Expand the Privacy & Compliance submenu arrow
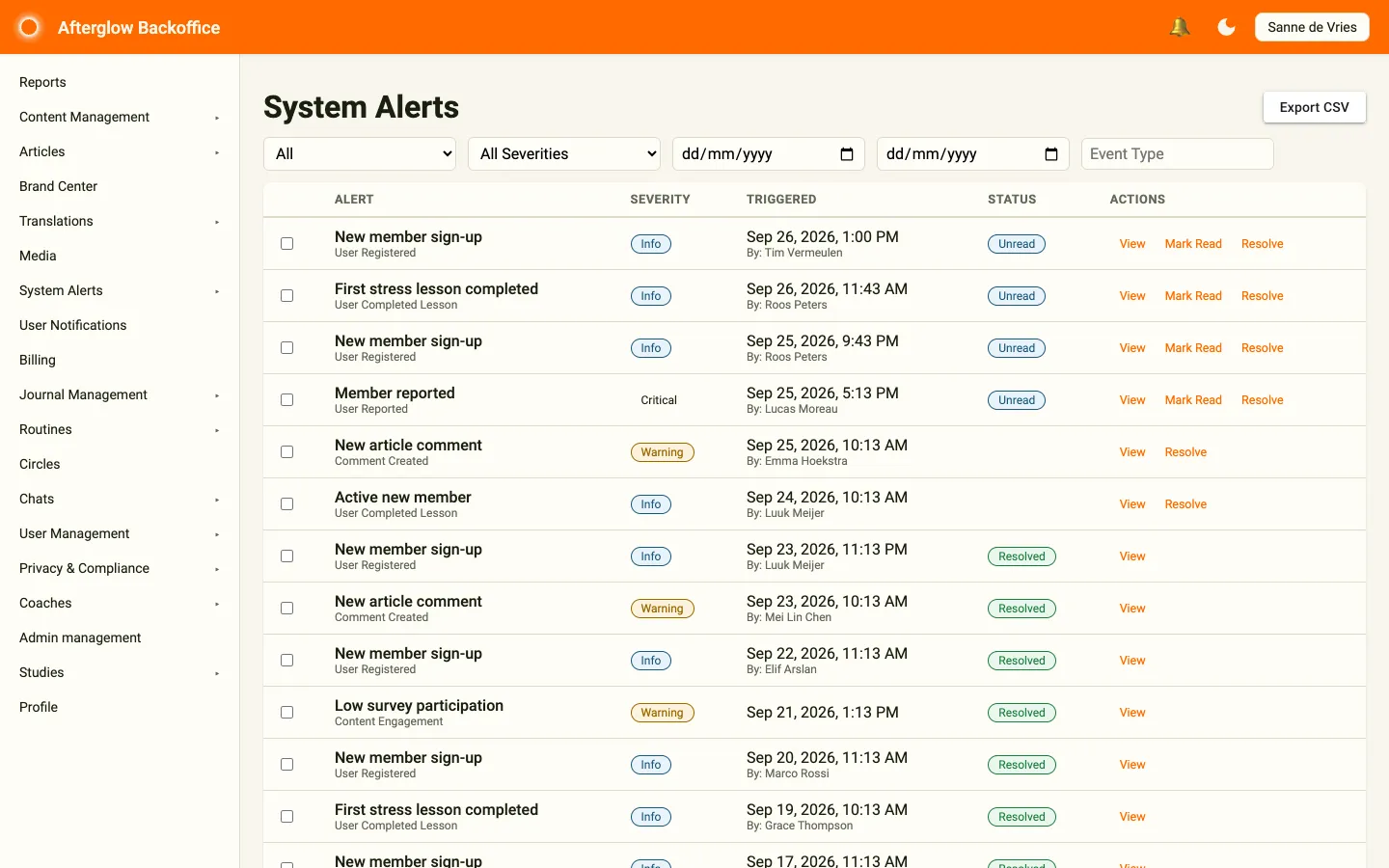Viewport: 1389px width, 868px height. [x=217, y=569]
